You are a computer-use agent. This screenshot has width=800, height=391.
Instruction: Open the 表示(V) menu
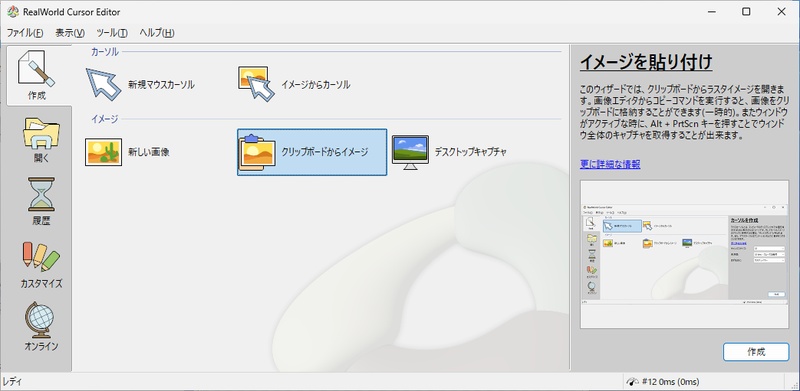tap(70, 33)
